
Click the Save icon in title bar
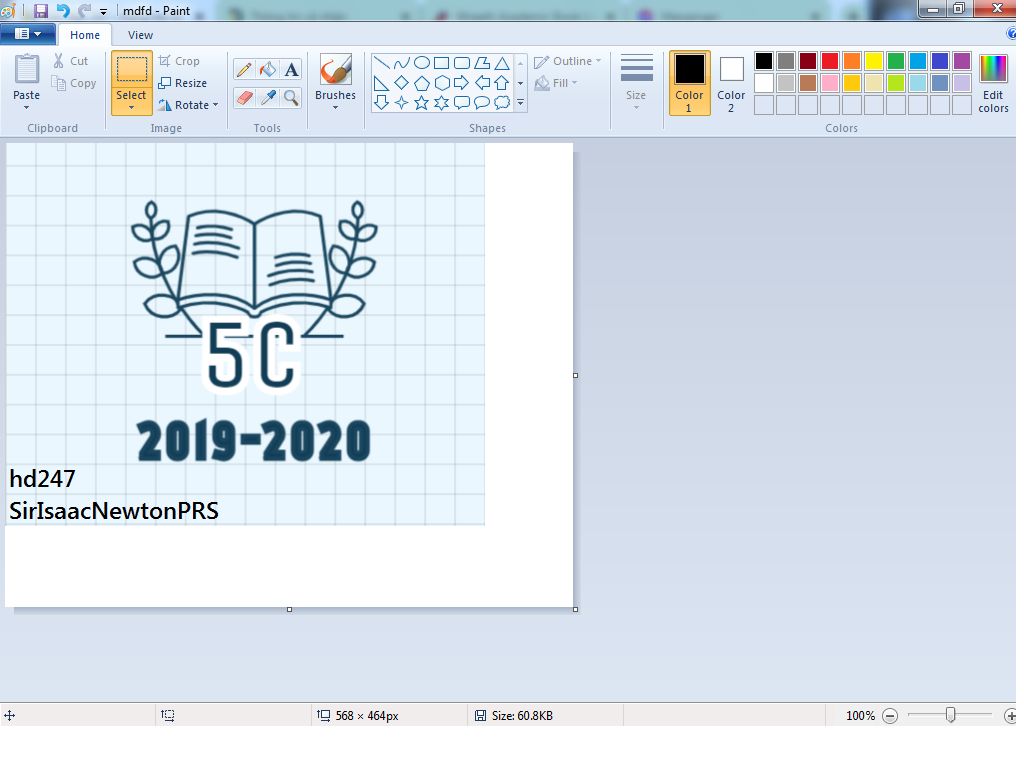pos(40,10)
